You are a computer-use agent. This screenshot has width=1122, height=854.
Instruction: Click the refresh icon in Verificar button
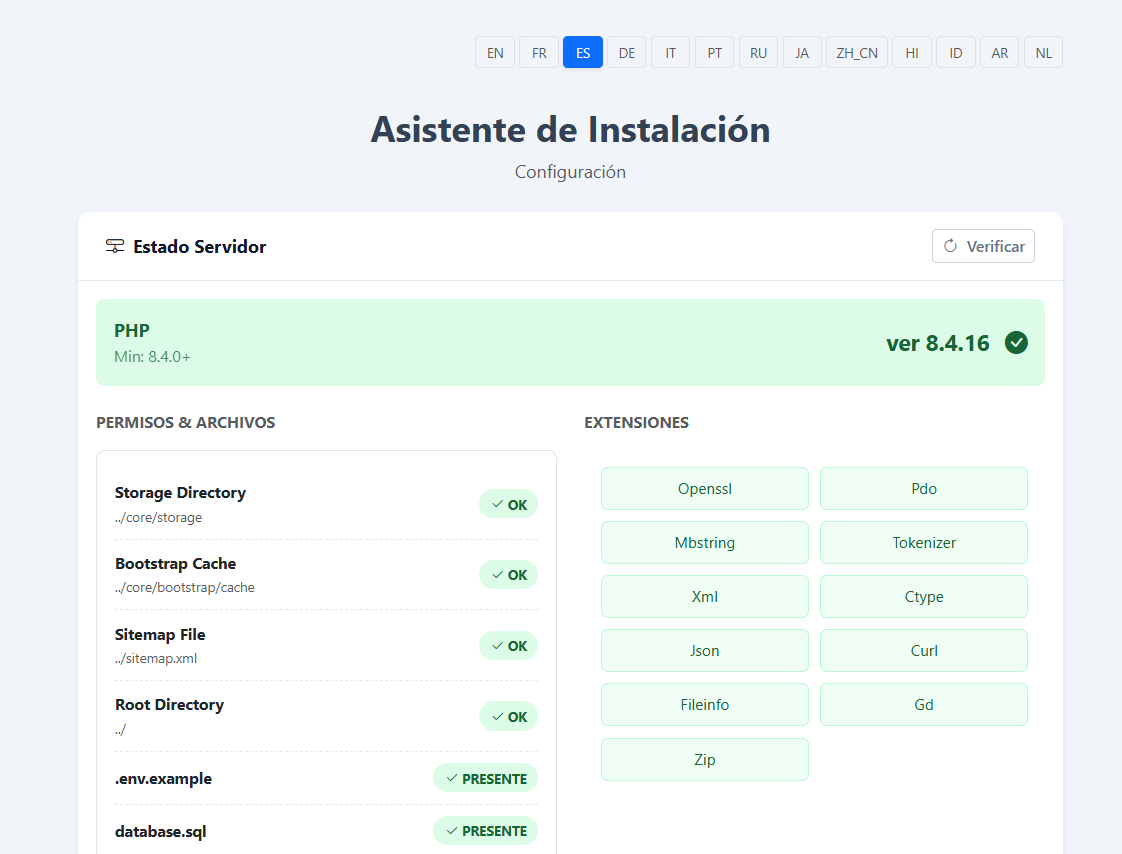pos(951,246)
